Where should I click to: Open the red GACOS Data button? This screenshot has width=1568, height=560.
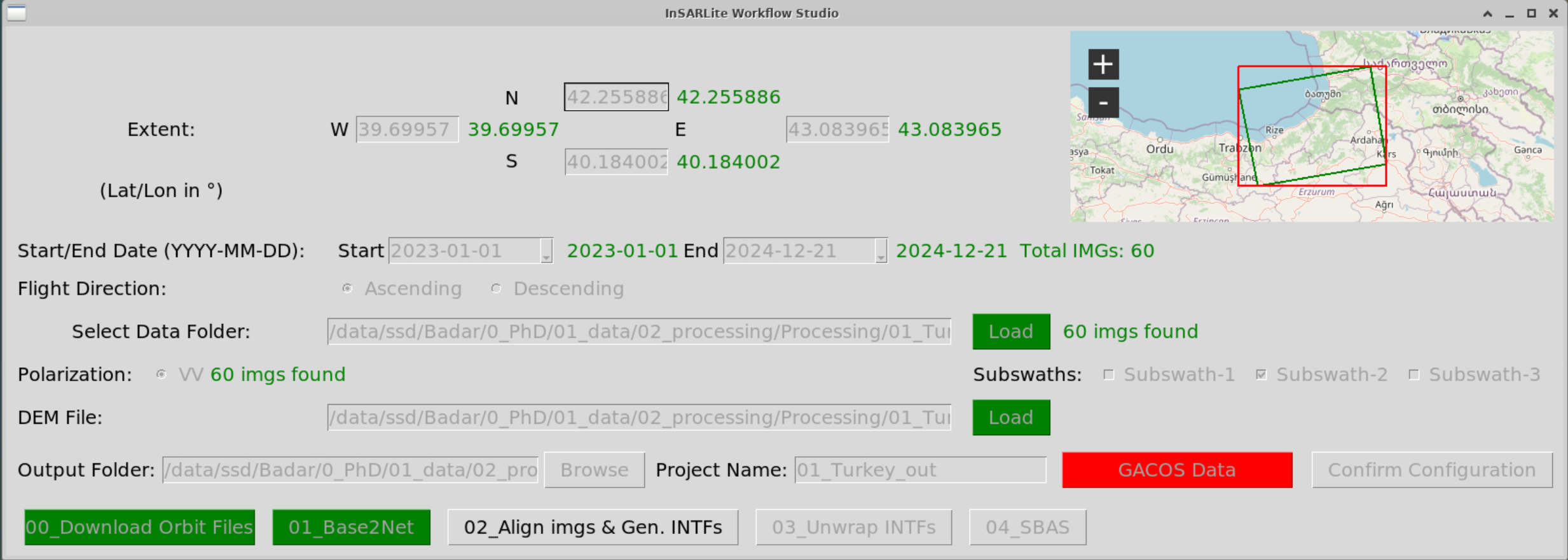click(x=1177, y=470)
